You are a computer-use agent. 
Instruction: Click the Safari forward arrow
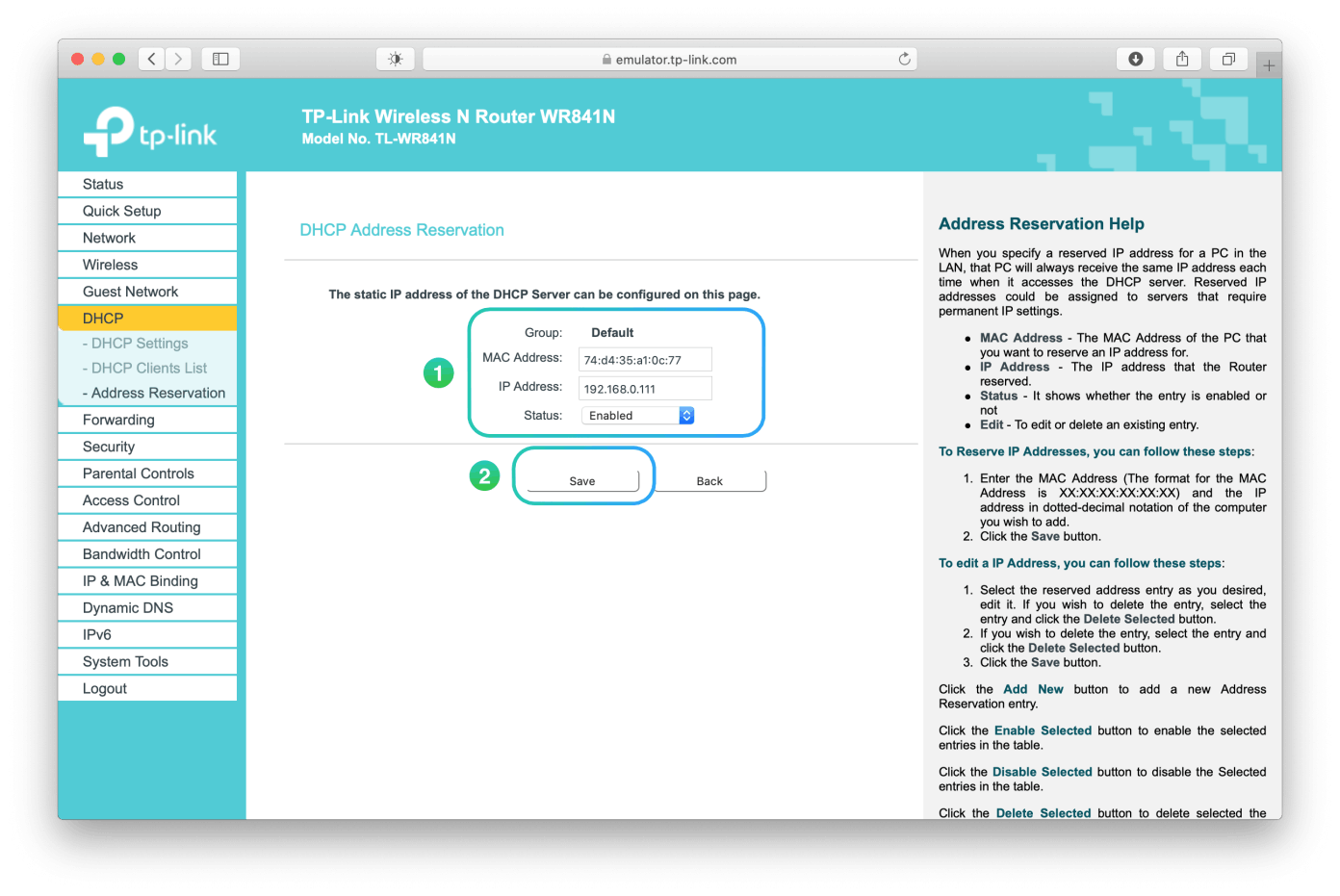click(x=178, y=59)
